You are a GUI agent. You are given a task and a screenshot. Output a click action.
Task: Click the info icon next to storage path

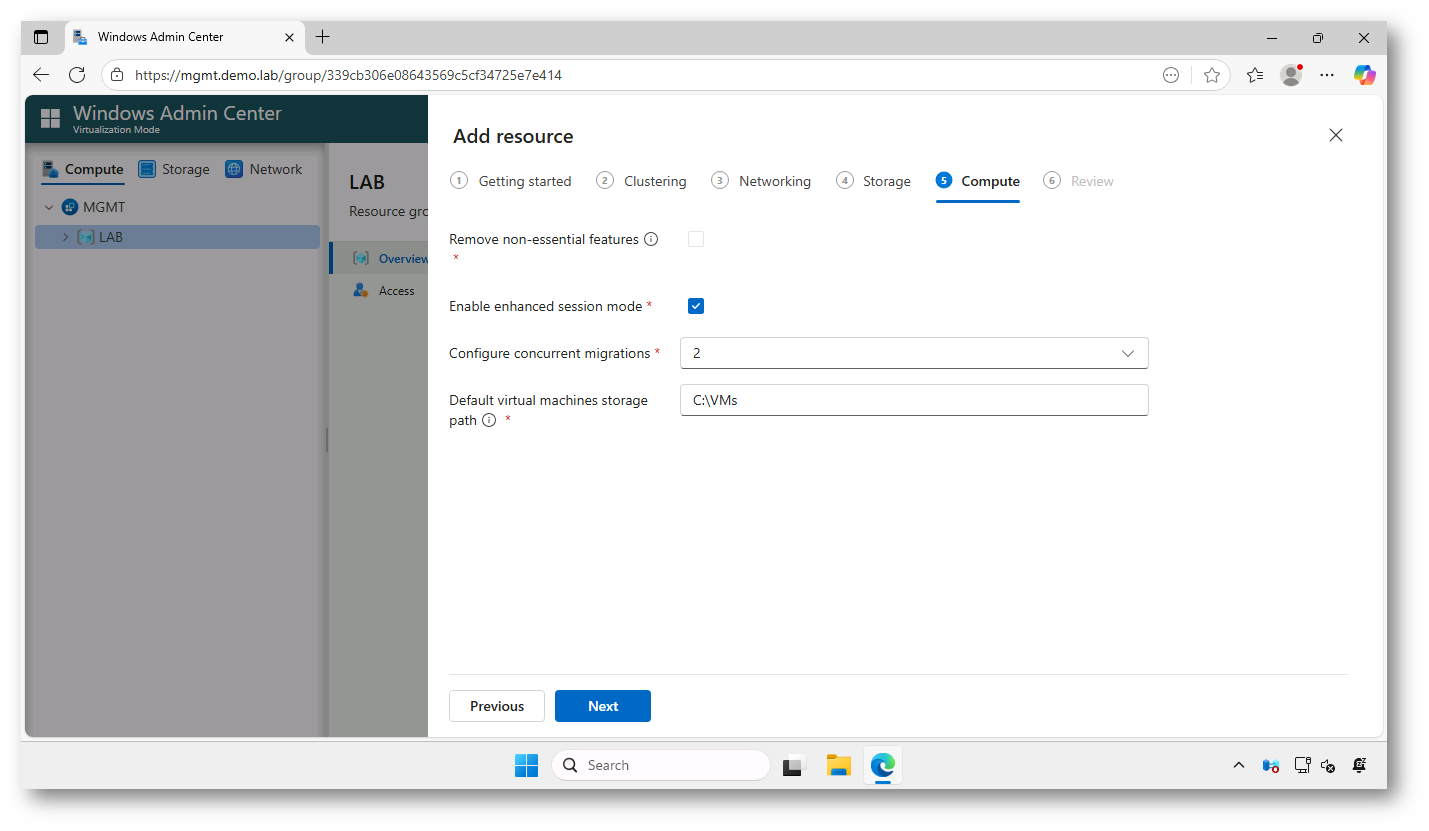click(489, 420)
